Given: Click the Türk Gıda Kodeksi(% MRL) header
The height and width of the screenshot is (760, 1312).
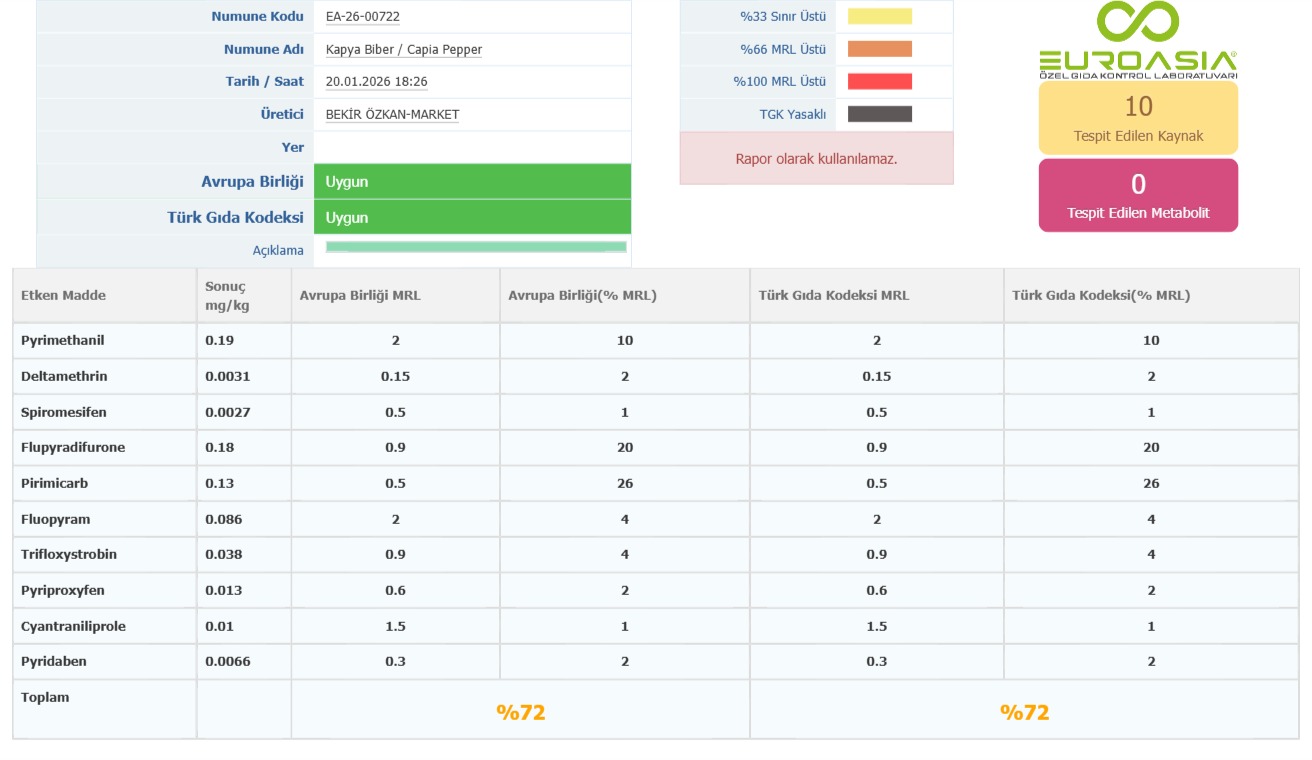Looking at the screenshot, I should tap(1101, 295).
